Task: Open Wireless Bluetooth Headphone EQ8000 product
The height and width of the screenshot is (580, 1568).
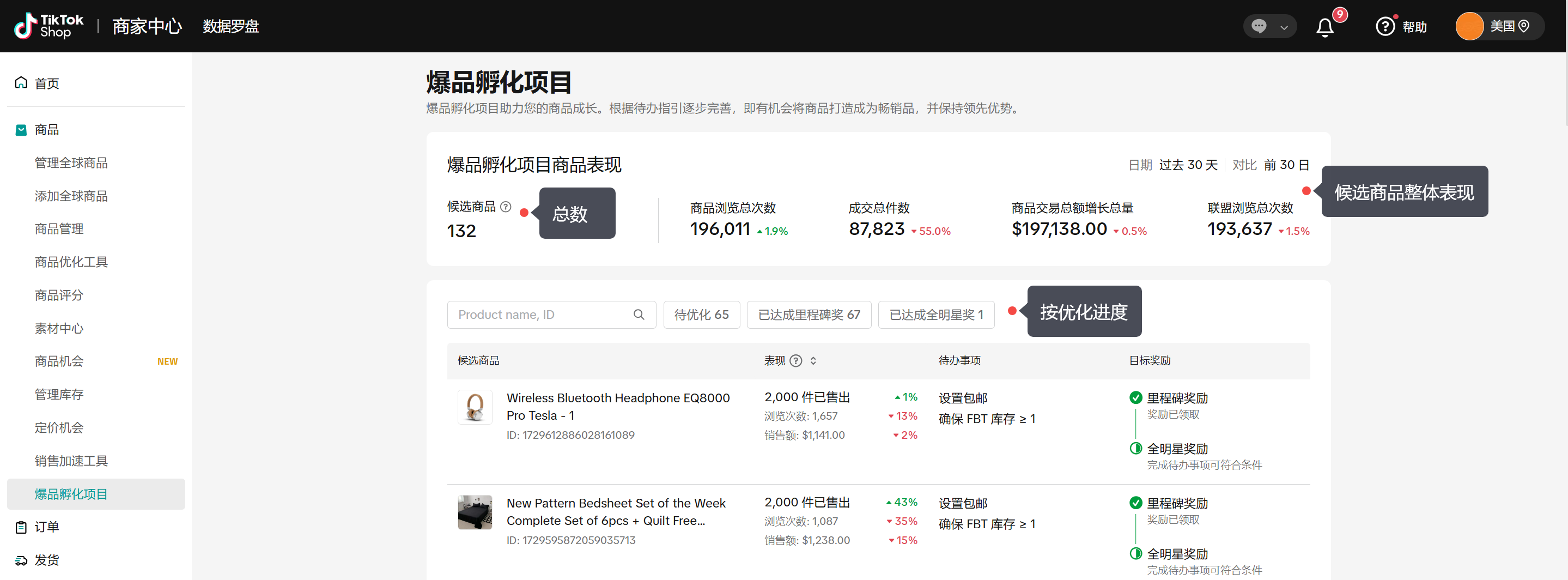Action: [618, 406]
